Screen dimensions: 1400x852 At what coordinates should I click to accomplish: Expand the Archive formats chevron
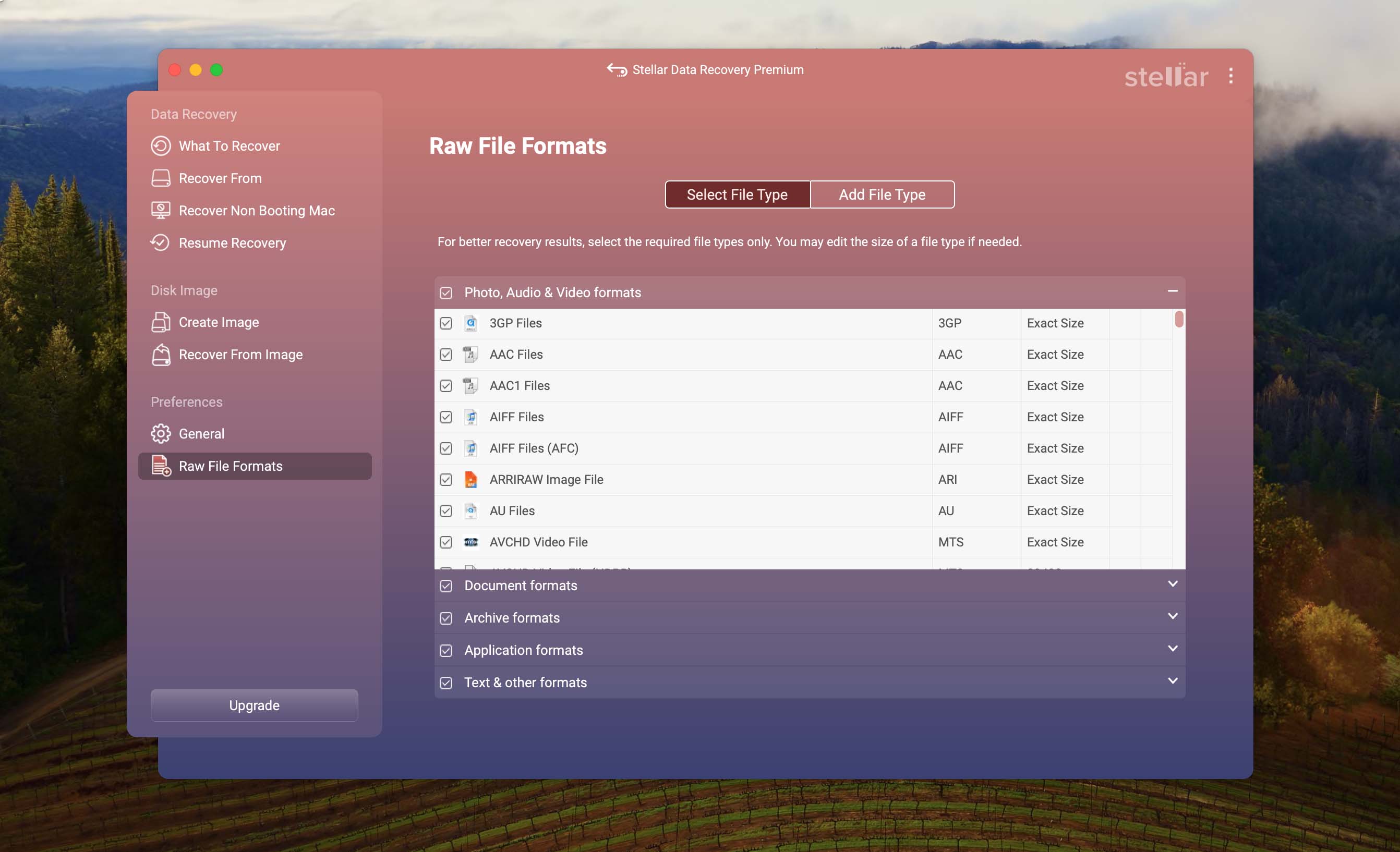[1172, 616]
